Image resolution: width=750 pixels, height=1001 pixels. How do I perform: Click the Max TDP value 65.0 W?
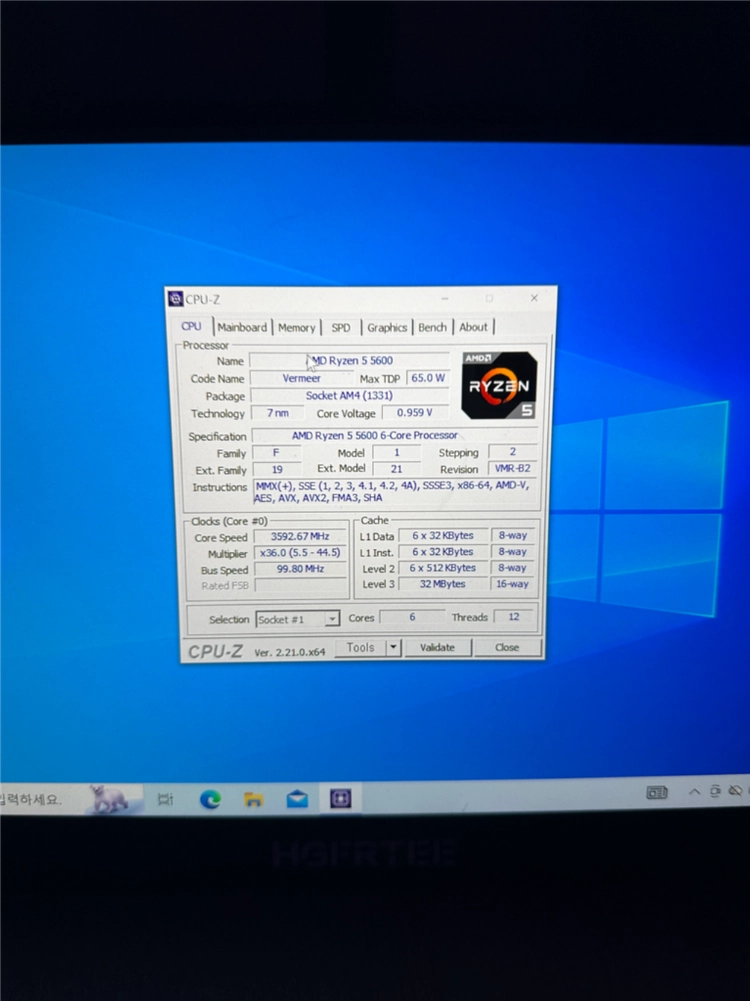(428, 378)
